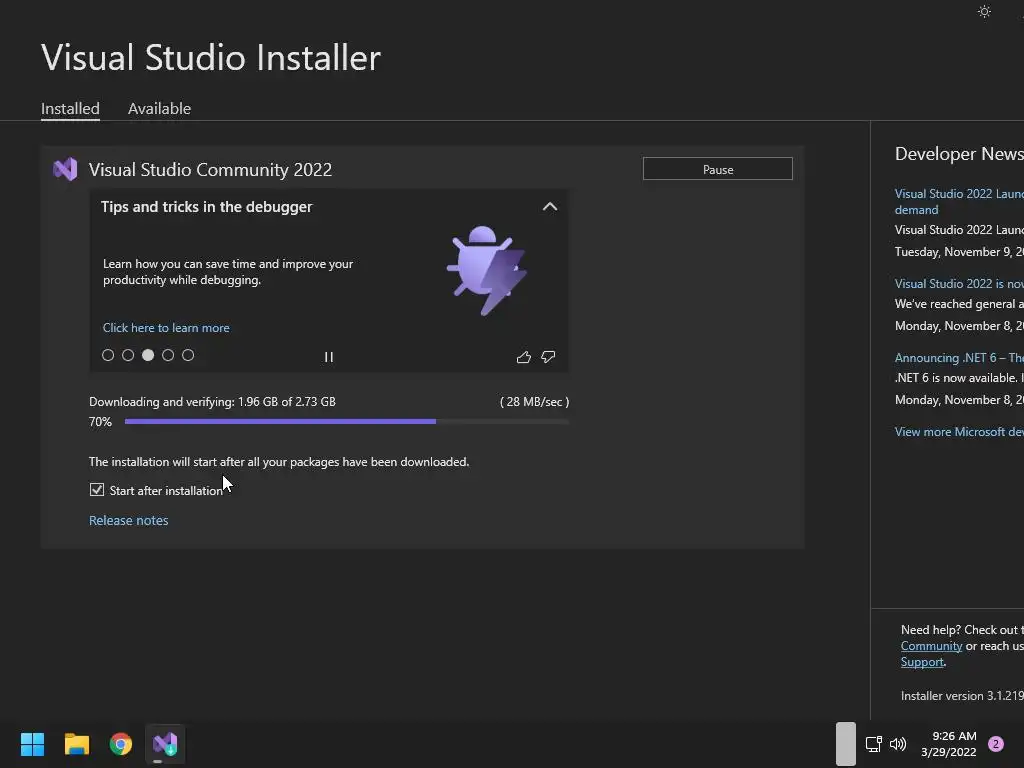Collapse the Tips and tricks panel chevron
This screenshot has height=768, width=1024.
coord(550,206)
